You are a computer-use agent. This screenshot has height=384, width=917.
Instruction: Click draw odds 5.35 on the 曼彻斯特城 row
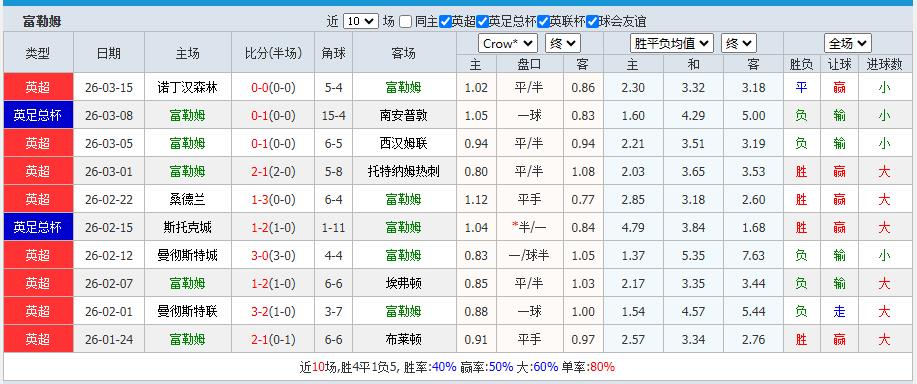point(693,255)
